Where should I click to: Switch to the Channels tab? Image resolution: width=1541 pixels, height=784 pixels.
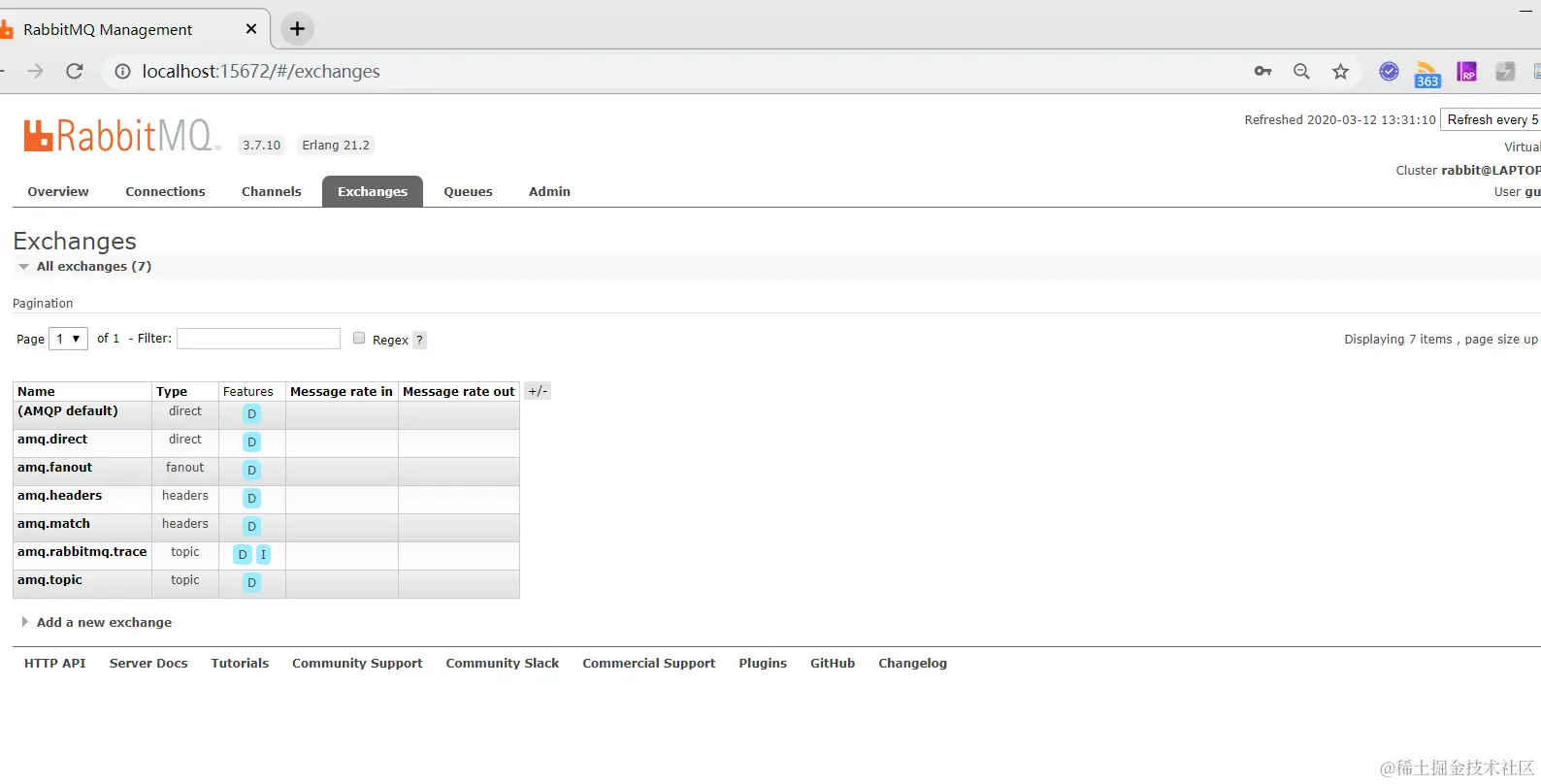(x=272, y=191)
